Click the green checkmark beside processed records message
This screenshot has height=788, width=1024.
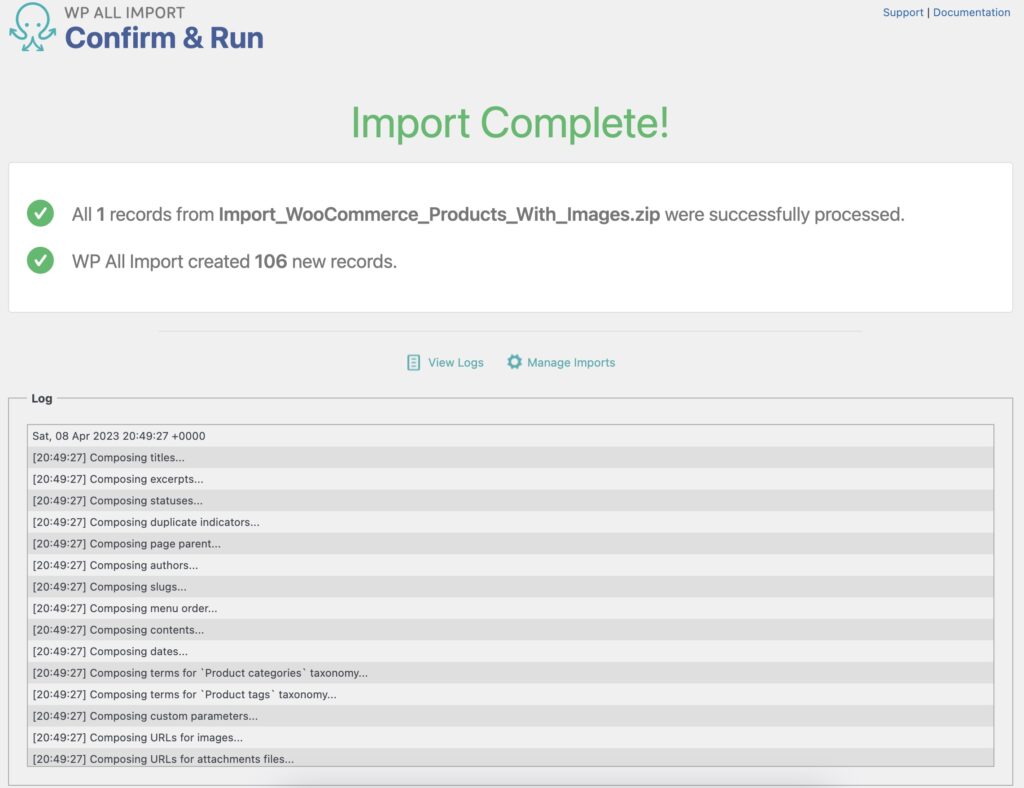tap(40, 213)
